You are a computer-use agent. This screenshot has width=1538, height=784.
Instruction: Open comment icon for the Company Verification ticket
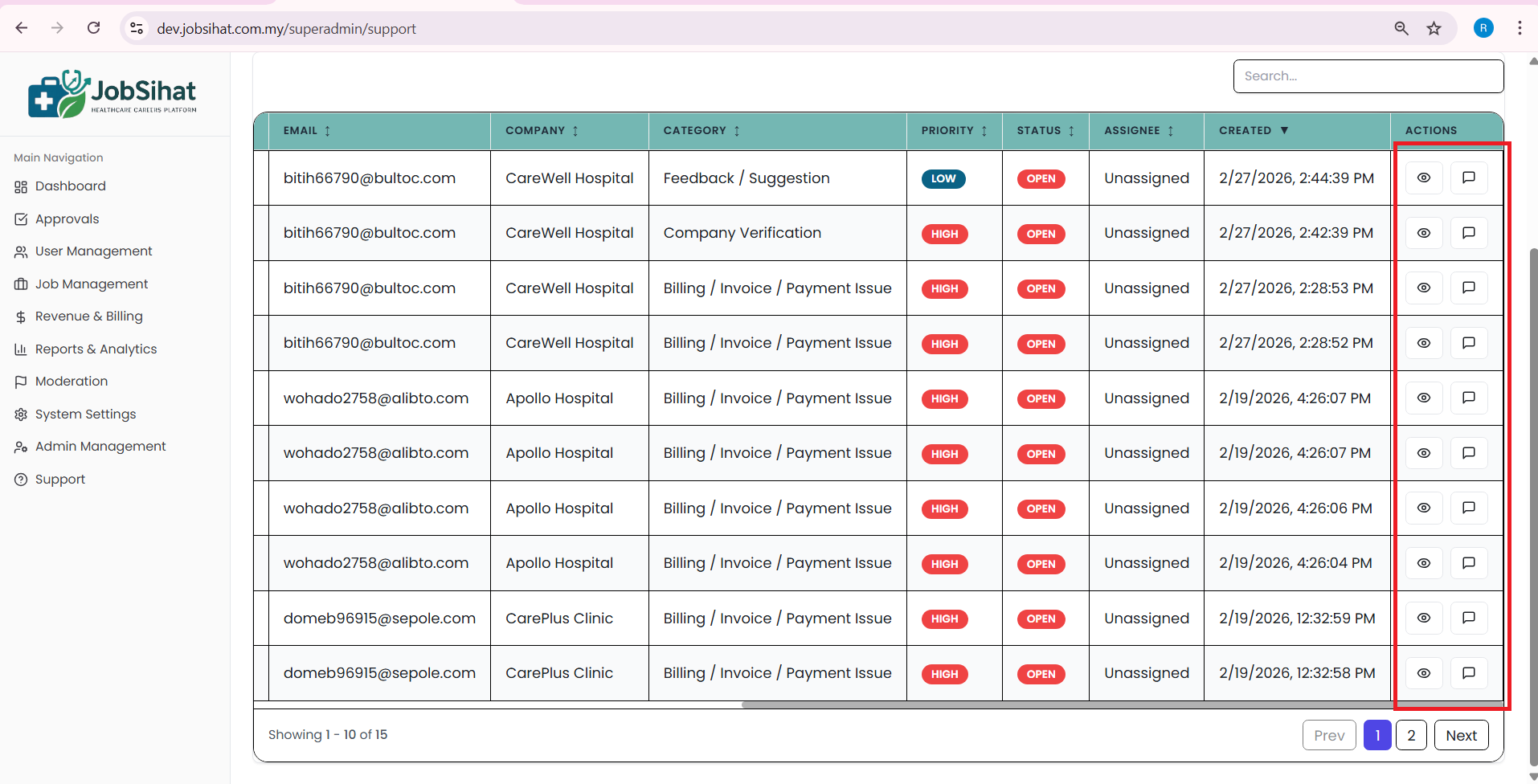pos(1468,233)
